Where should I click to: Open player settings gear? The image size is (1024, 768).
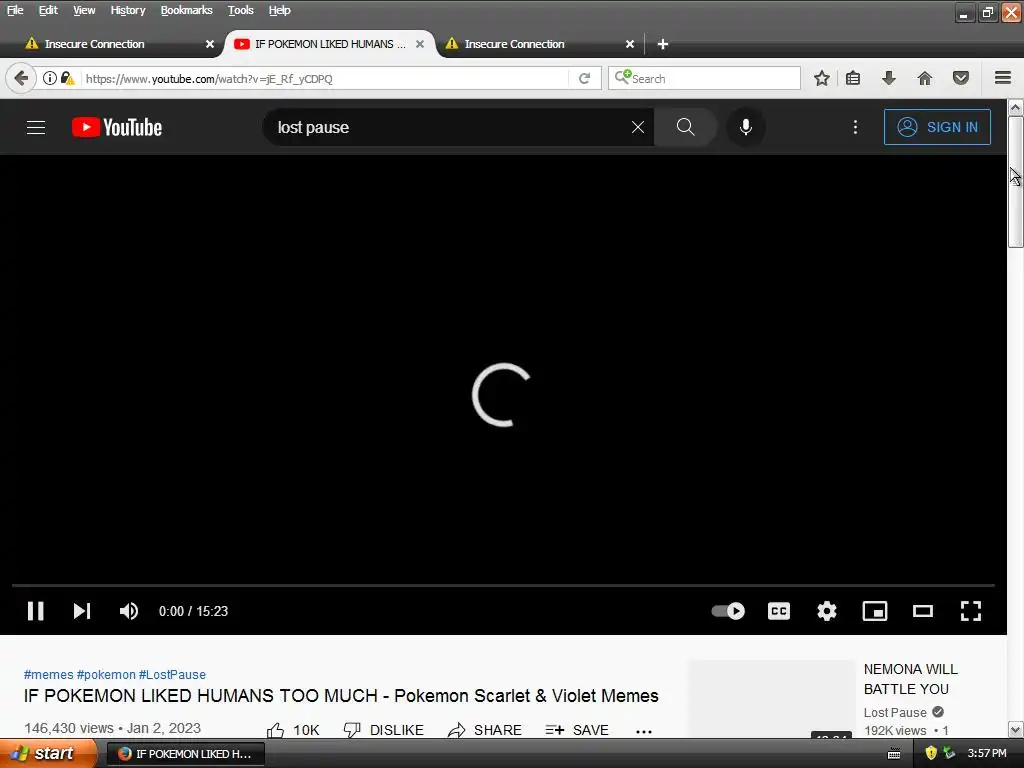[826, 611]
